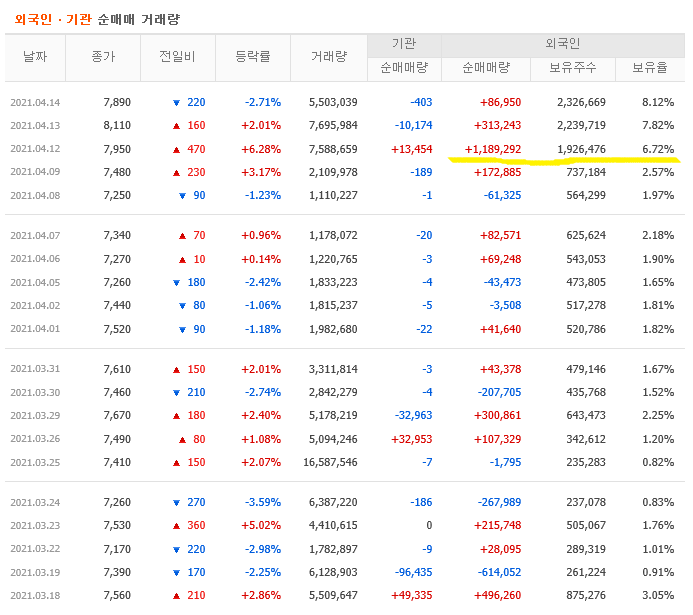693x615 pixels.
Task: Select the 전일비 column header
Action: tap(177, 57)
